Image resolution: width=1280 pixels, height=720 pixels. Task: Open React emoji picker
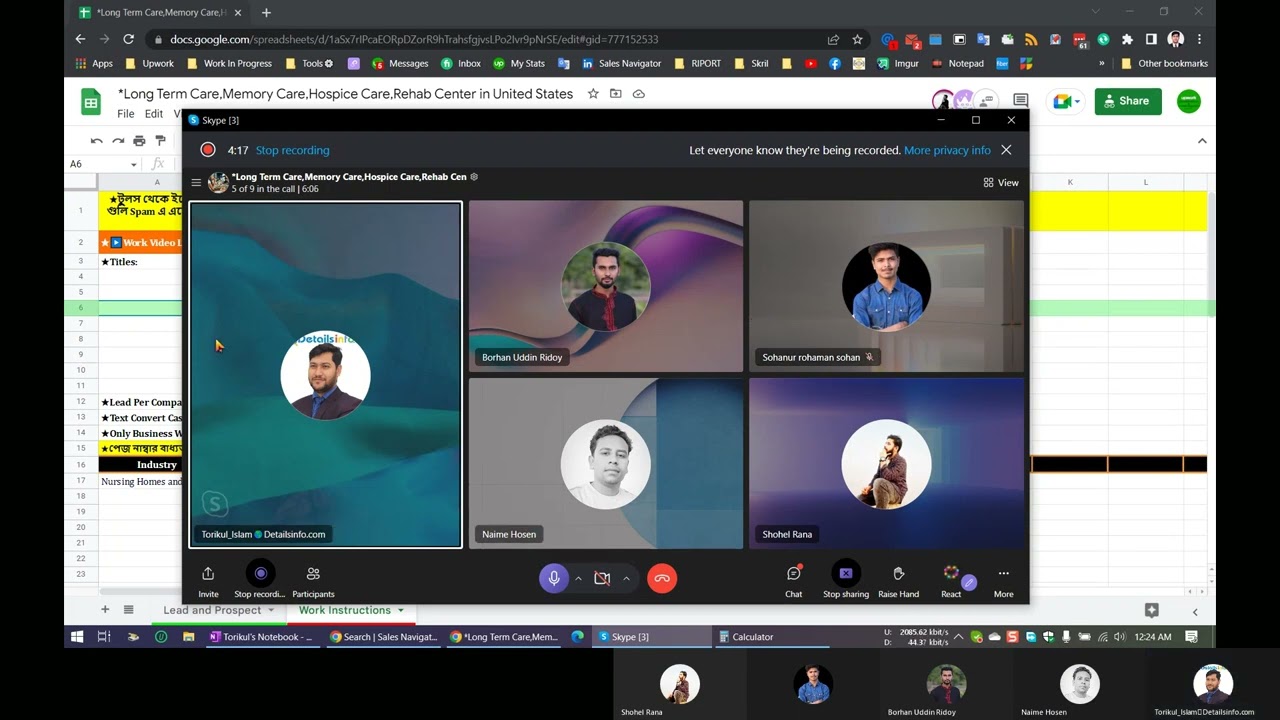[951, 580]
